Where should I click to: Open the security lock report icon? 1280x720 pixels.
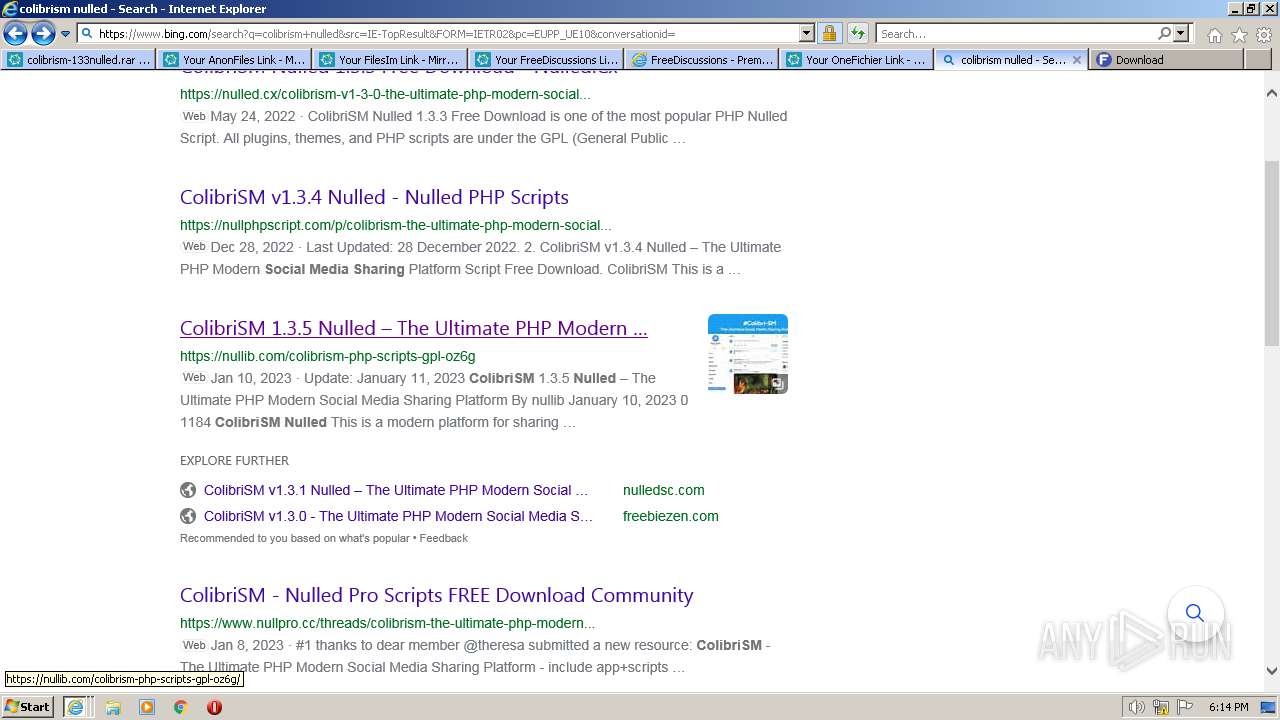pyautogui.click(x=829, y=34)
